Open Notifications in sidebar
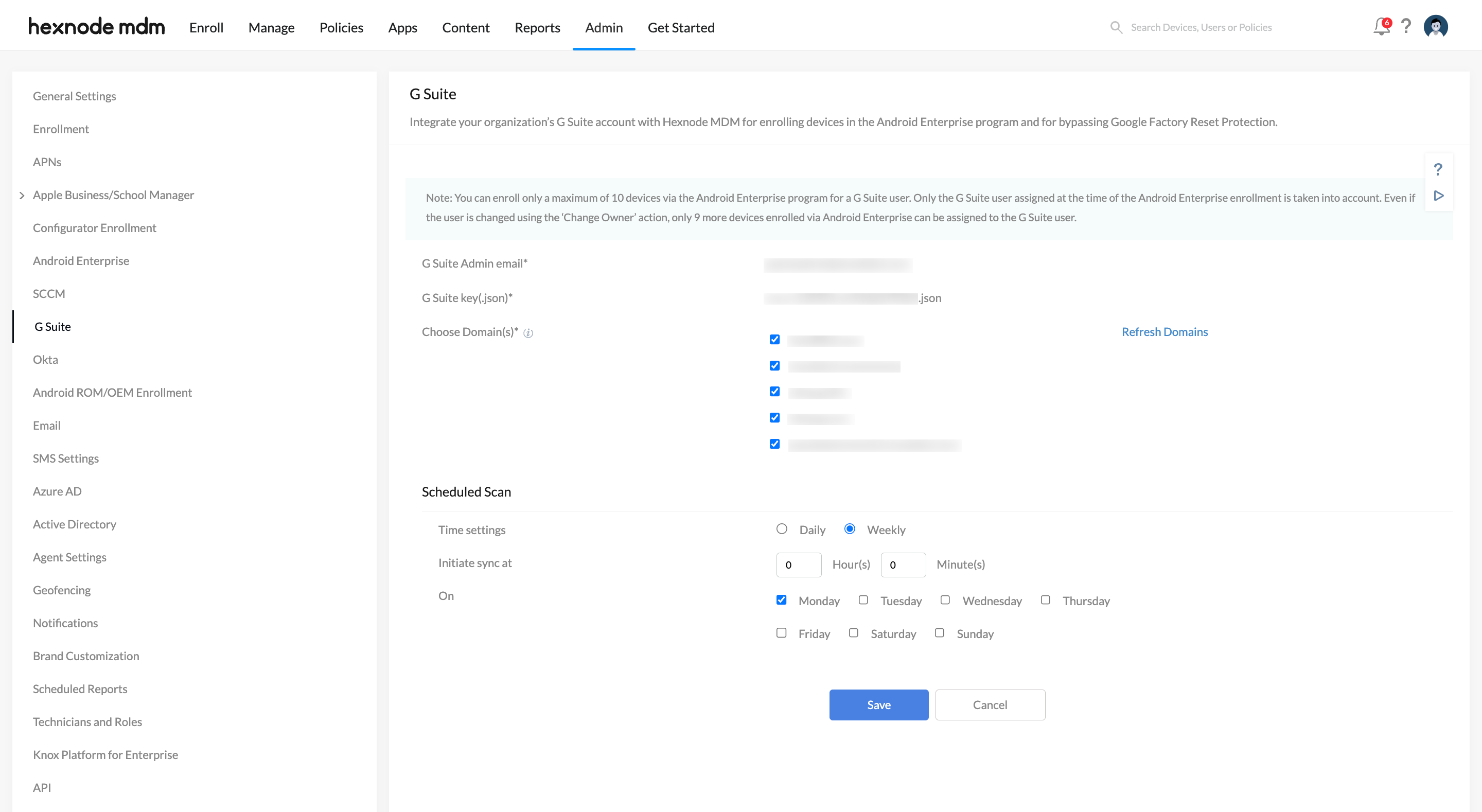Viewport: 1482px width, 812px height. [x=65, y=623]
